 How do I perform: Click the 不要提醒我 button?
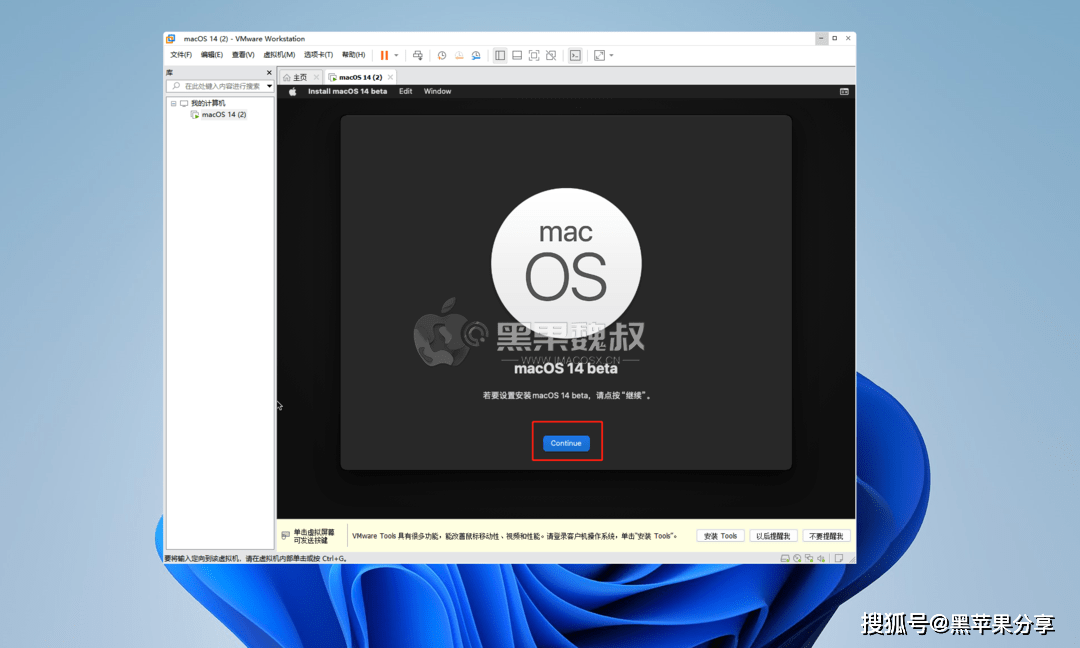tap(827, 536)
